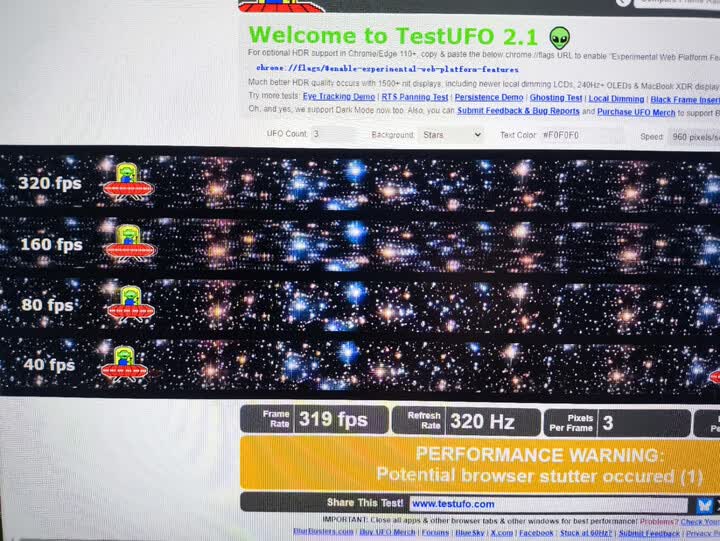The image size is (720, 541).
Task: Open the RTS Panning Test link
Action: click(415, 97)
